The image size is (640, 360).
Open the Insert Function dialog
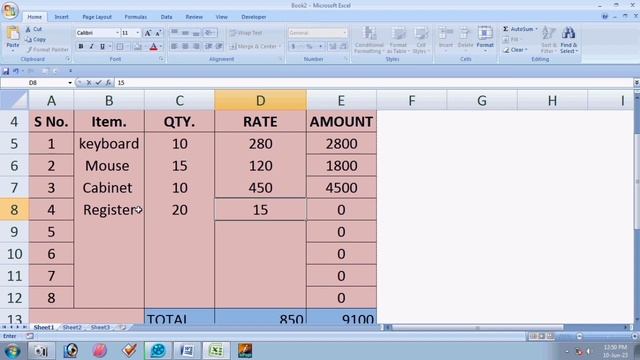click(x=108, y=83)
